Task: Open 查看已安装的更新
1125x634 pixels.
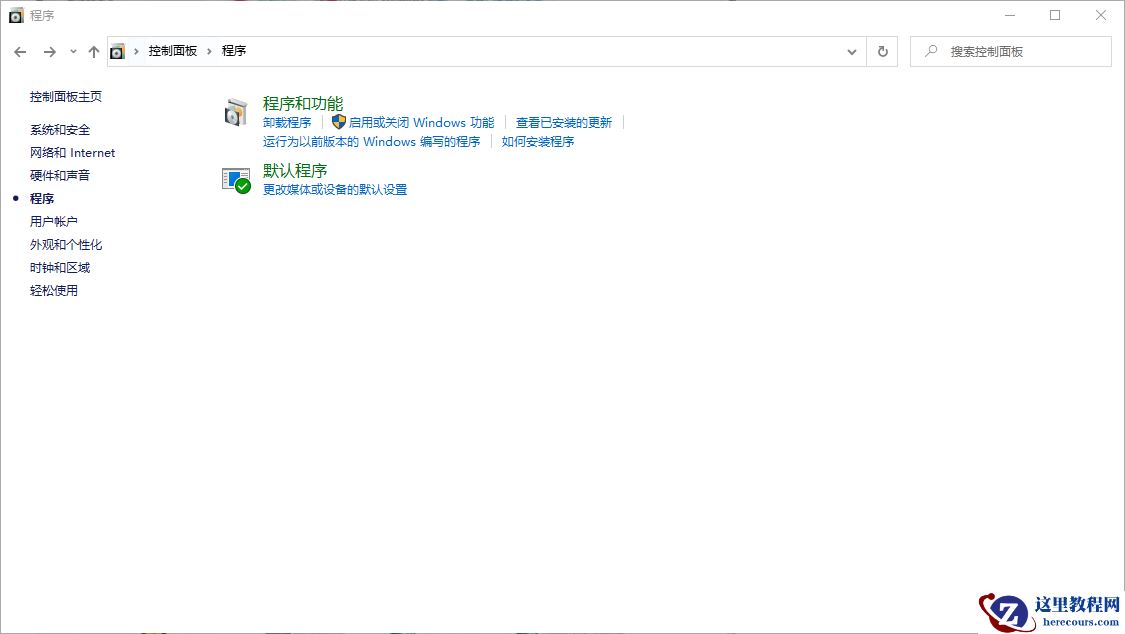Action: tap(567, 121)
